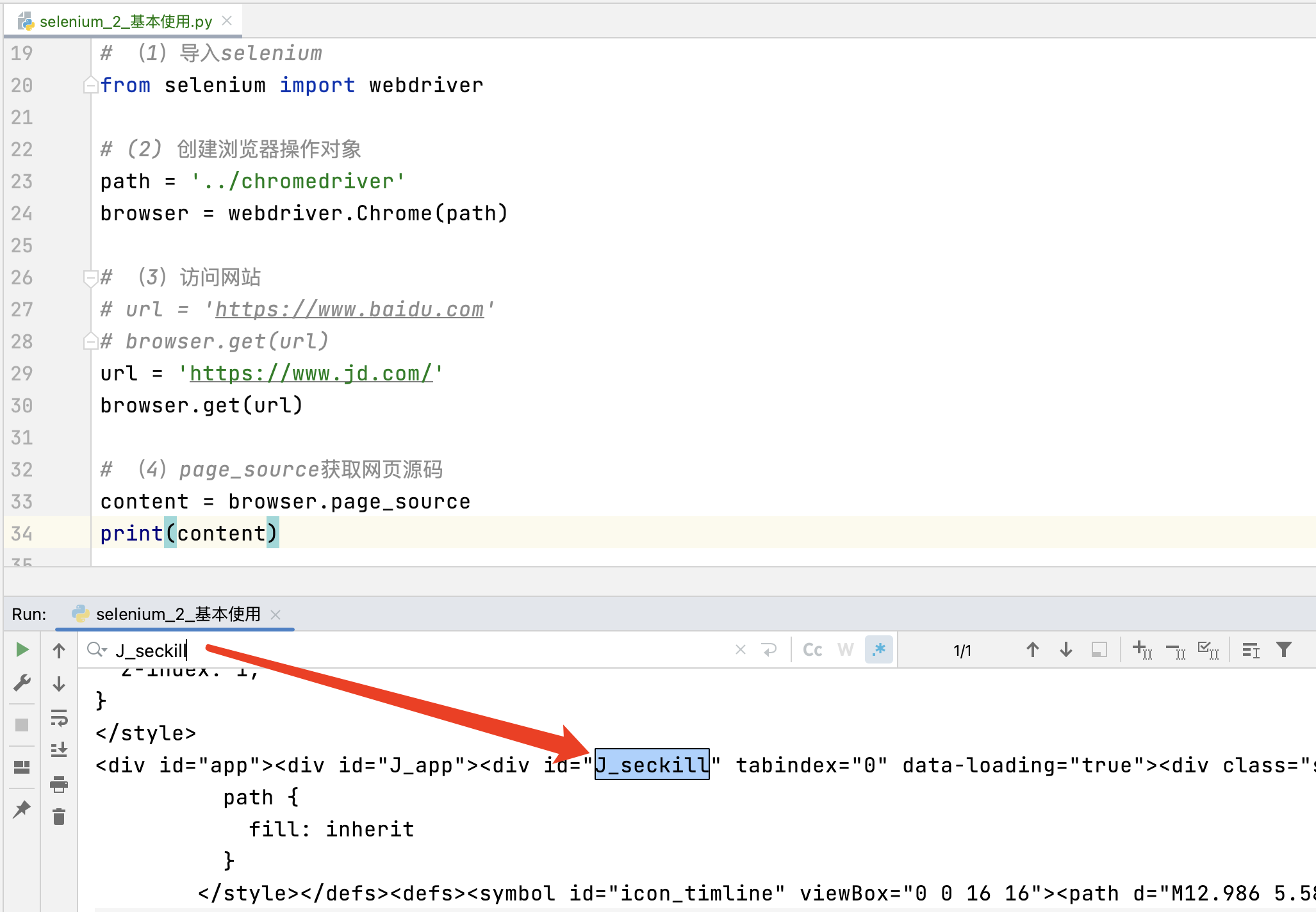Click the print output icon
This screenshot has height=912, width=1316.
59,784
